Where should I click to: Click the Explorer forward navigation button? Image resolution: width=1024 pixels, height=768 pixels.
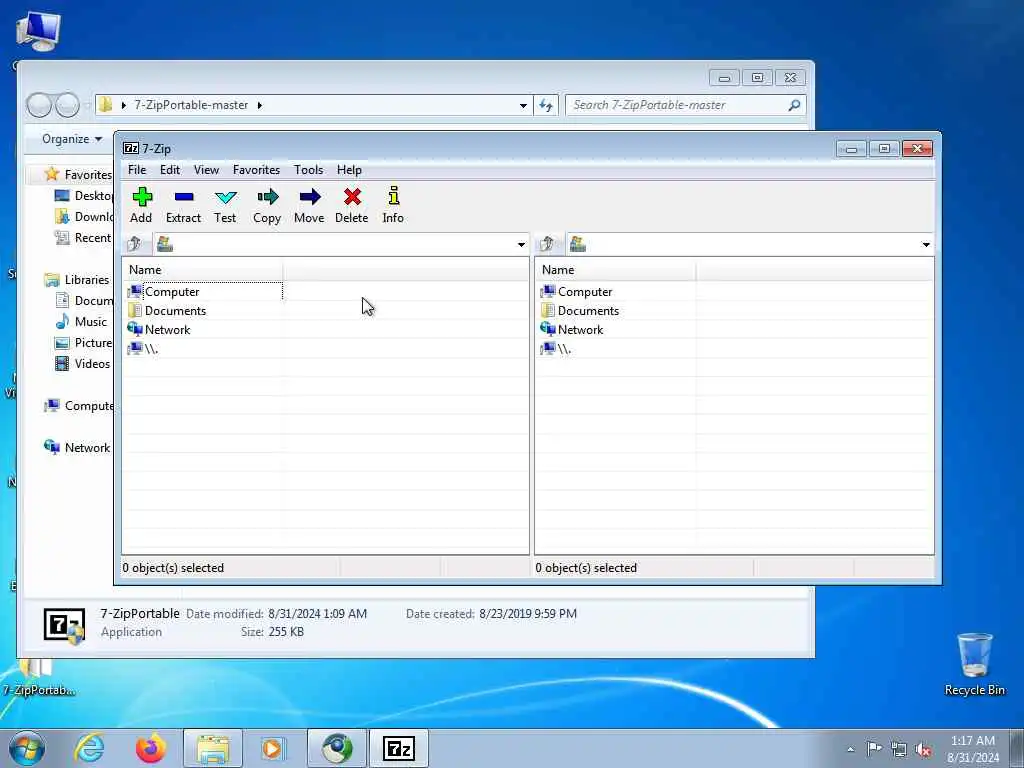click(67, 105)
